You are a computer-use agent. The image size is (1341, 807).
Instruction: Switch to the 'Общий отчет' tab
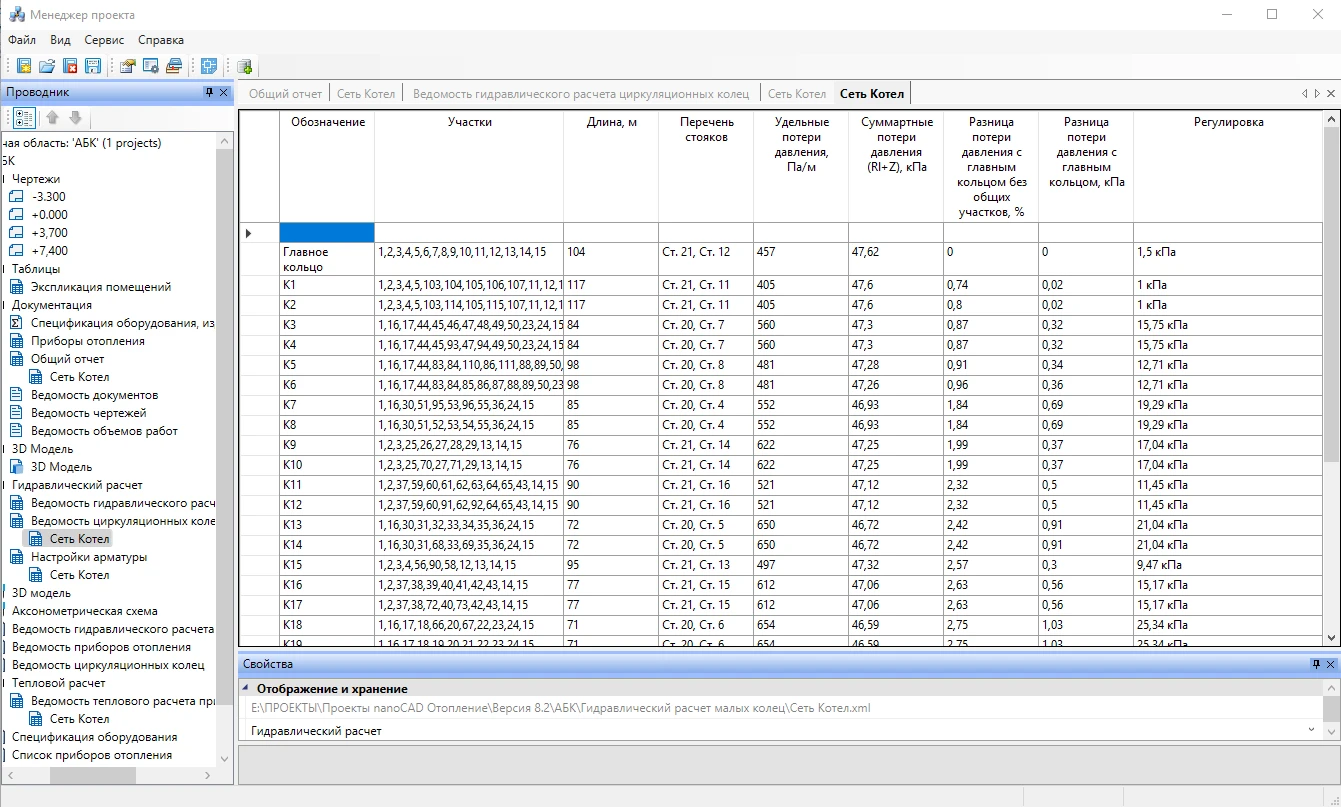tap(285, 94)
